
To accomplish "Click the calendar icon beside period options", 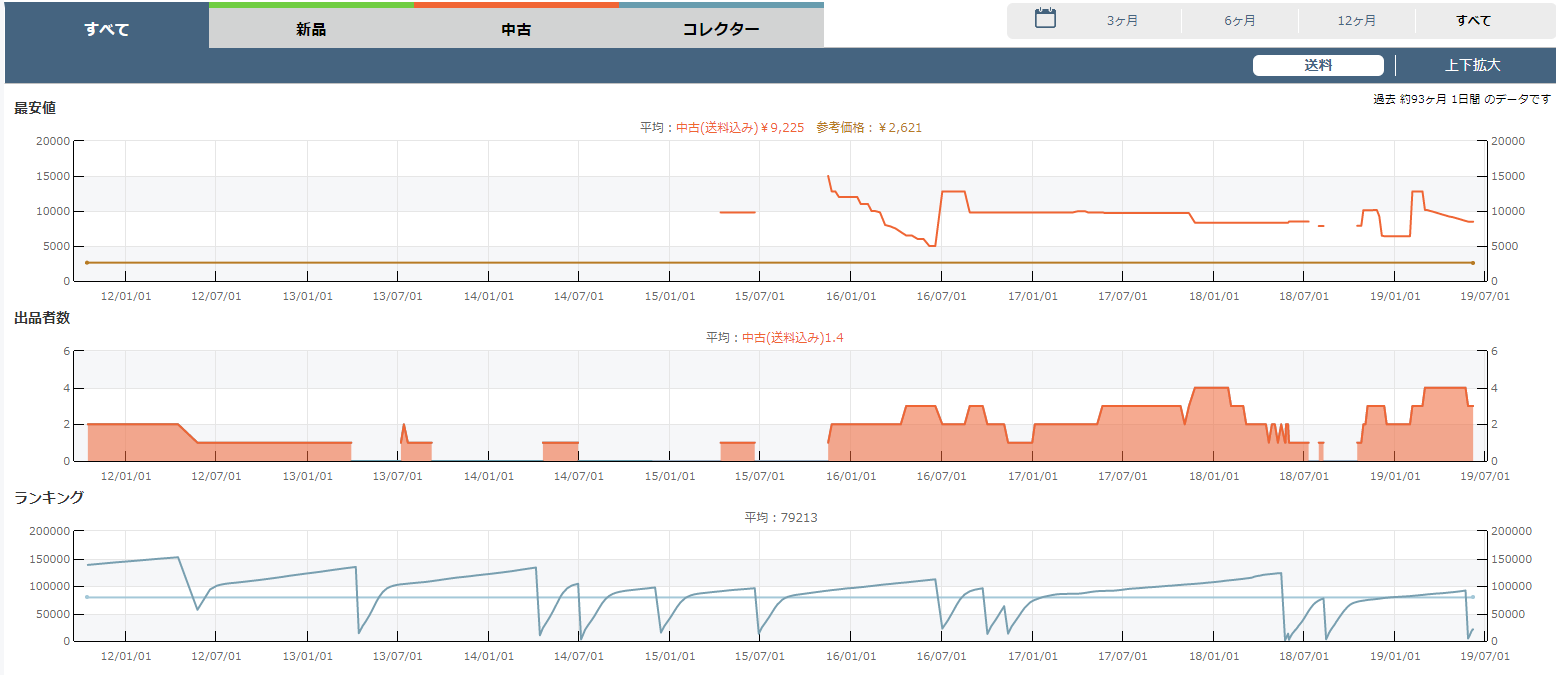I will pos(1045,19).
